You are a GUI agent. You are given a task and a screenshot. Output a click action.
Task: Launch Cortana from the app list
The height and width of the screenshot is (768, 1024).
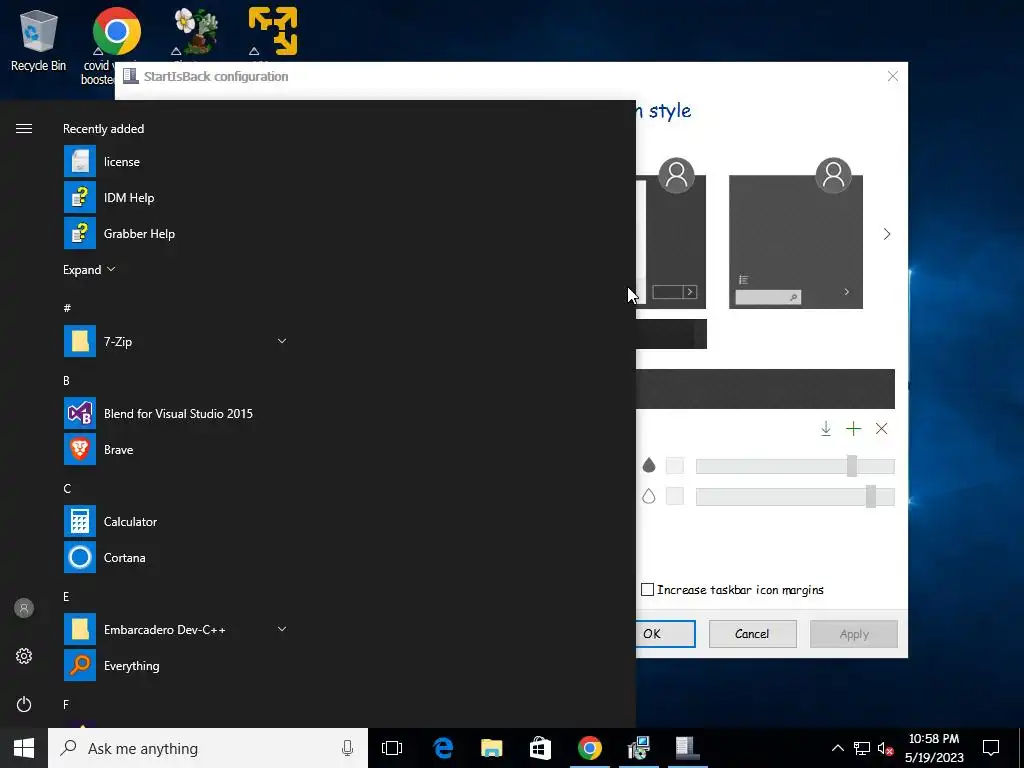(175, 558)
